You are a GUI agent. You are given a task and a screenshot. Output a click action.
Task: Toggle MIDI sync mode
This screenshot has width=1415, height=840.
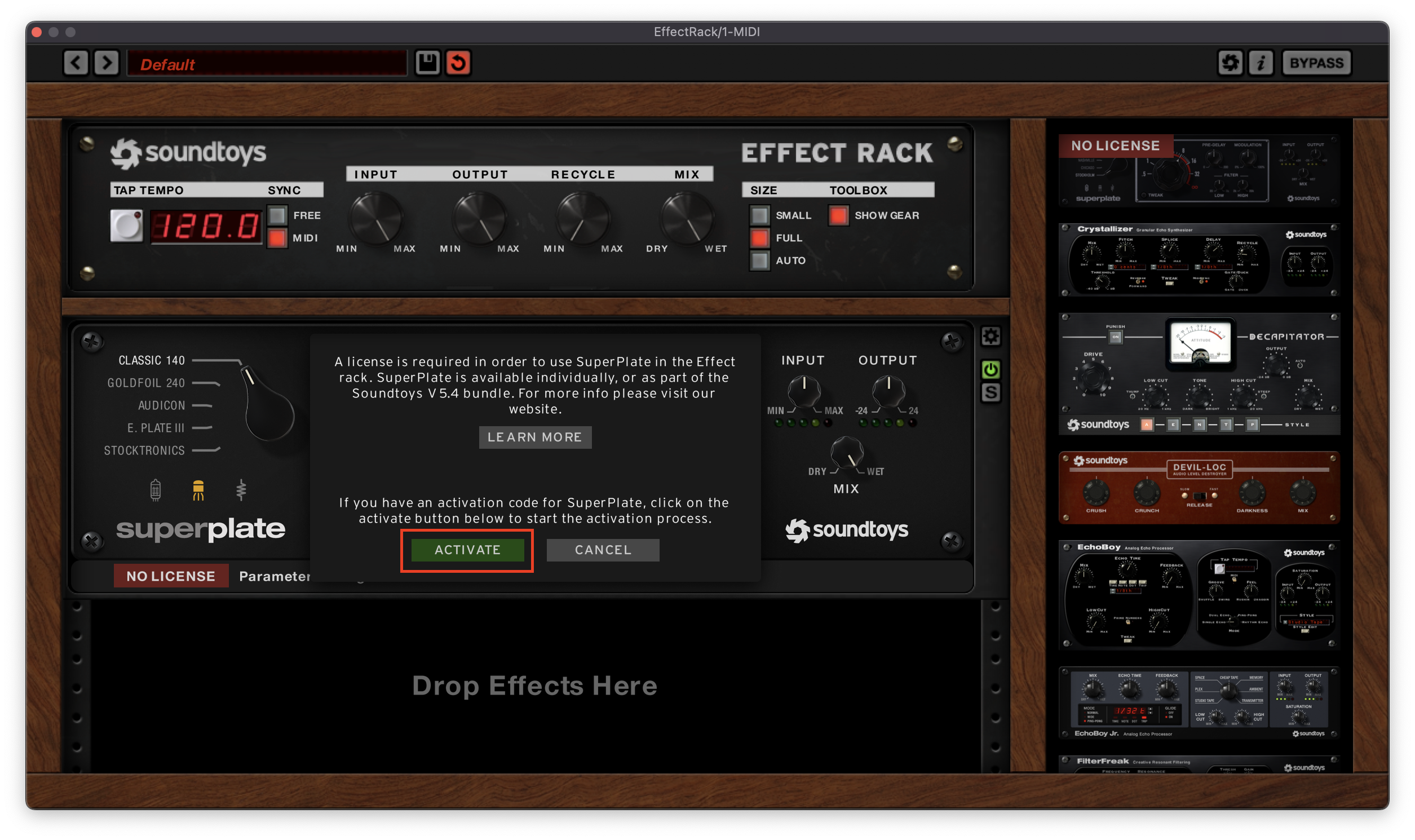[277, 238]
